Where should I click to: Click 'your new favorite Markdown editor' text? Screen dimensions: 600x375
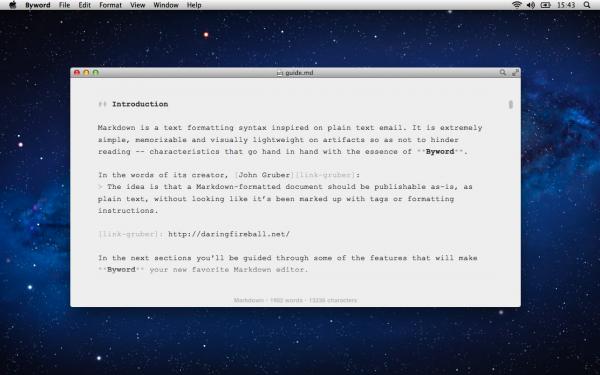228,270
